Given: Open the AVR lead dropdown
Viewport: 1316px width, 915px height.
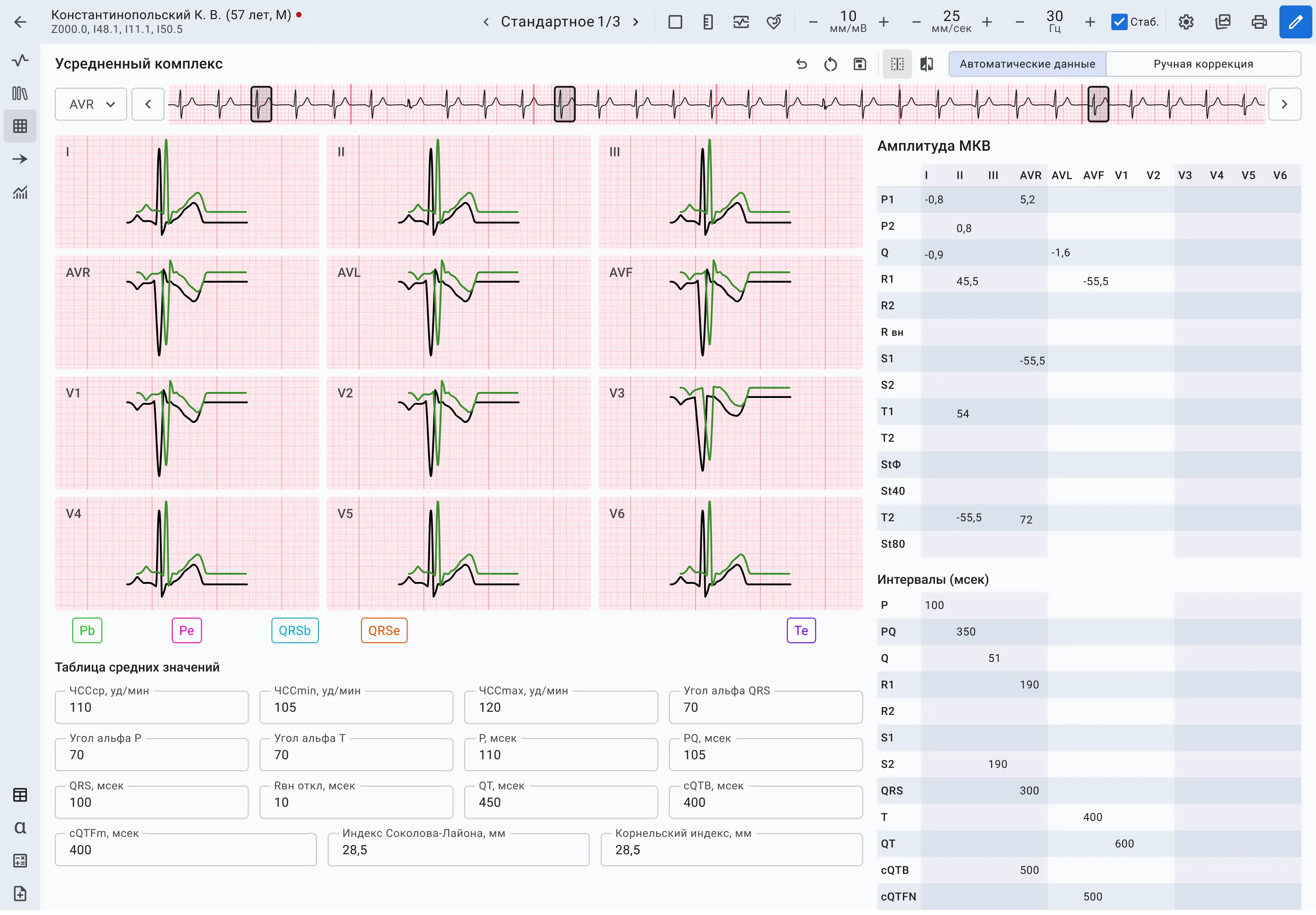Looking at the screenshot, I should (x=90, y=104).
